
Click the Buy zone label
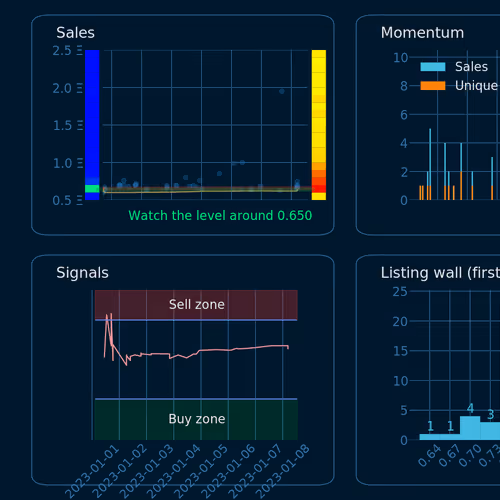point(197,419)
